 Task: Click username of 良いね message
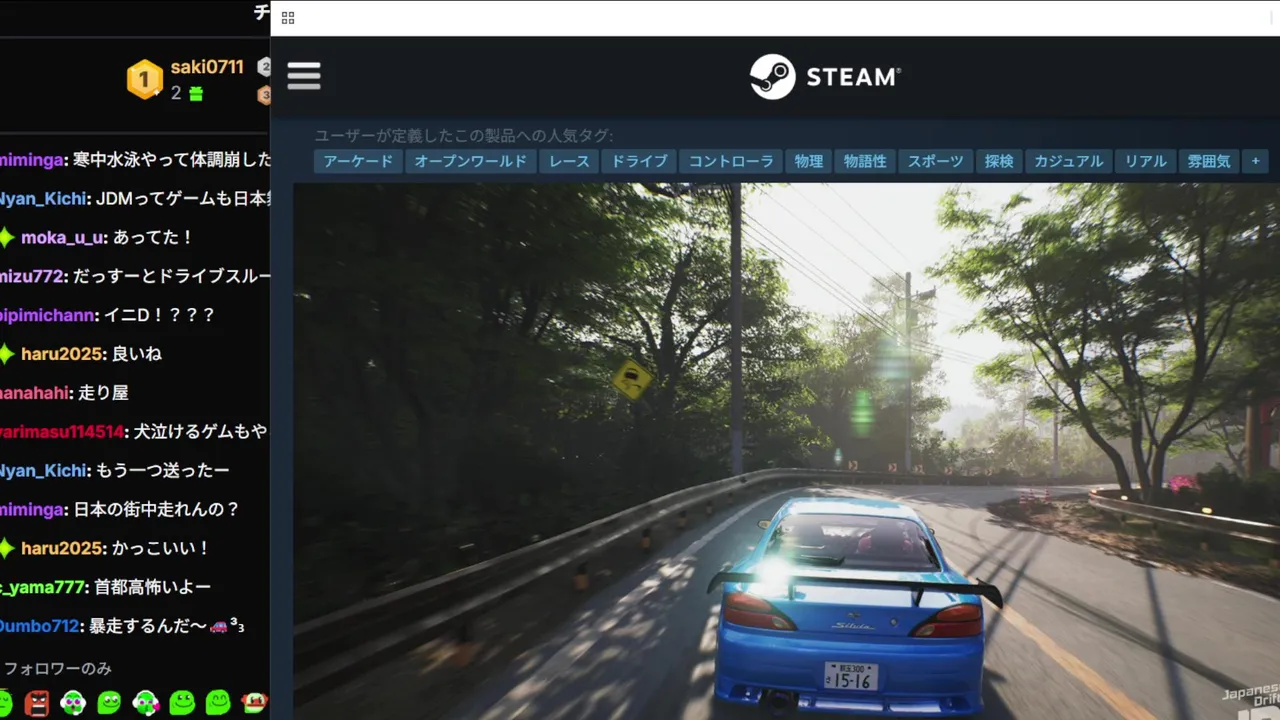[61, 353]
